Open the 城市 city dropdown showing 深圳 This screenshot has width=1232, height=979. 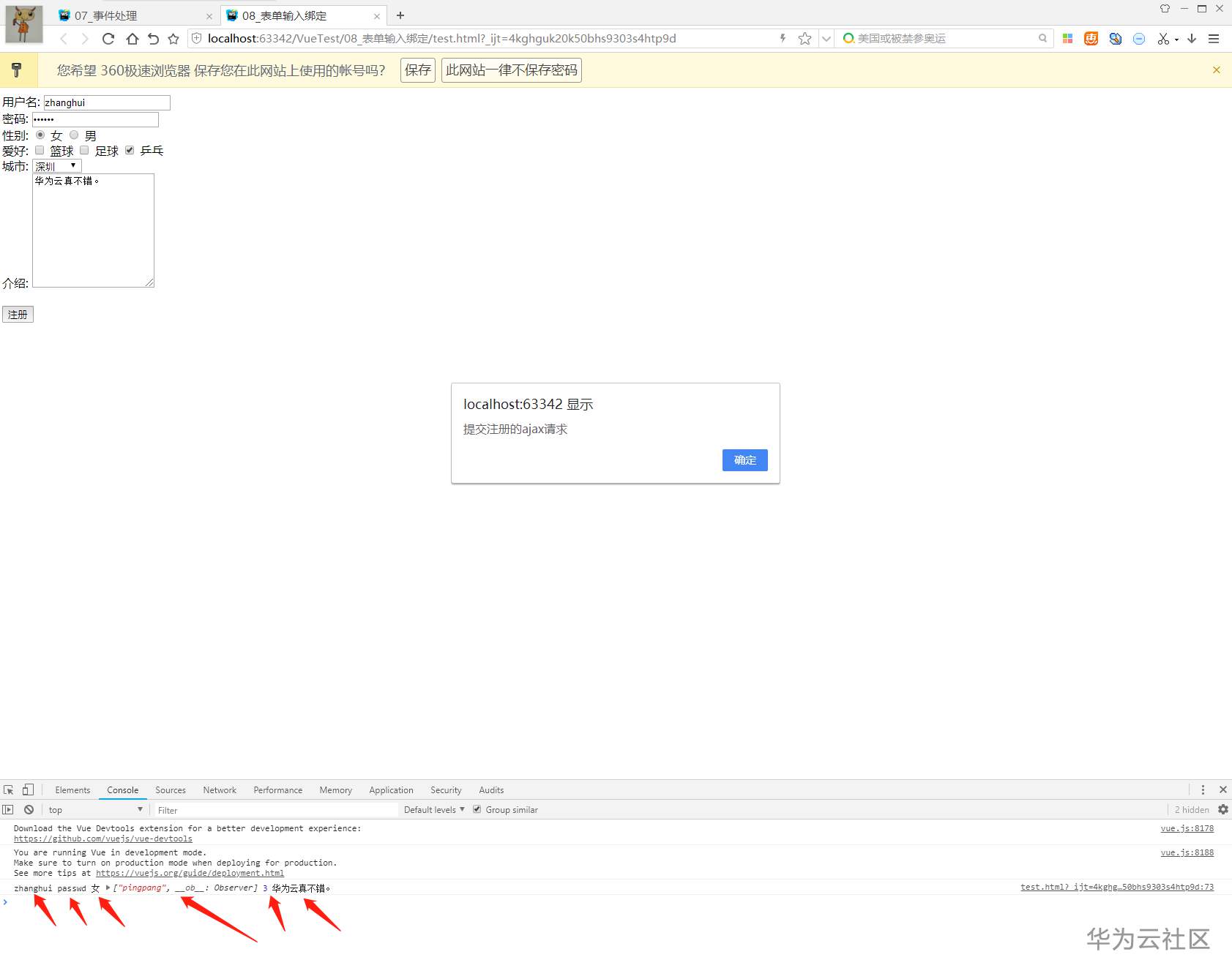click(x=57, y=166)
